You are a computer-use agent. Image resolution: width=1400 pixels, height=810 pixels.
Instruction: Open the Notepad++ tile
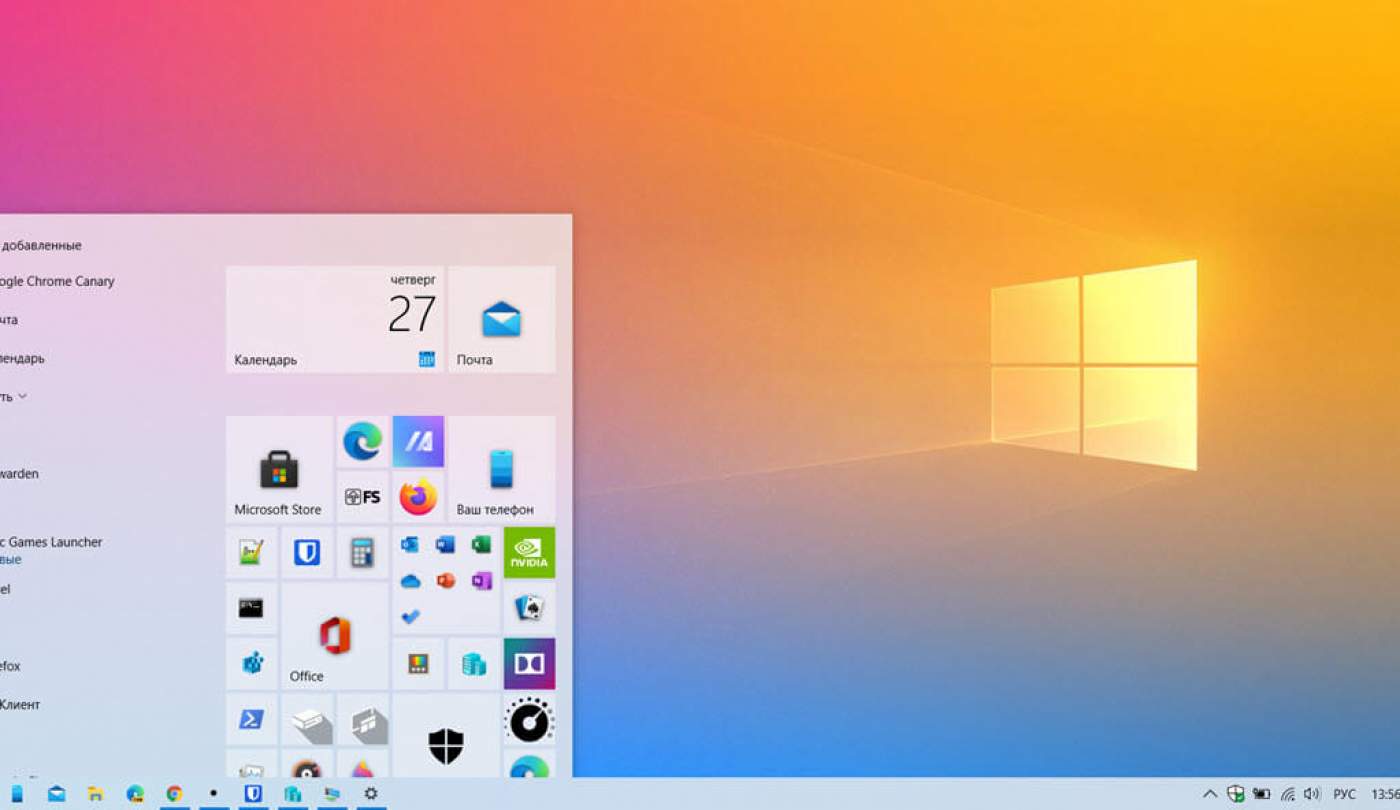click(x=251, y=552)
